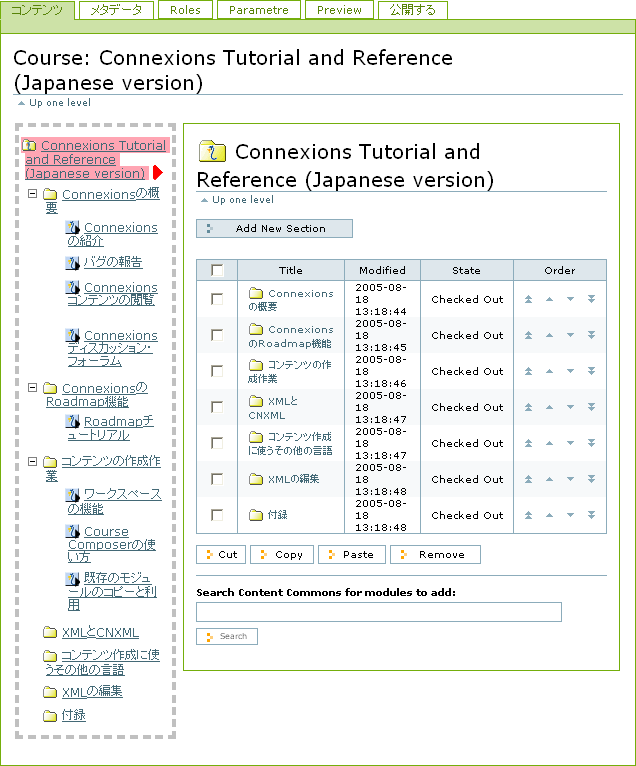Open Connexionsの紹介 module in tree
The image size is (636, 766).
click(112, 234)
